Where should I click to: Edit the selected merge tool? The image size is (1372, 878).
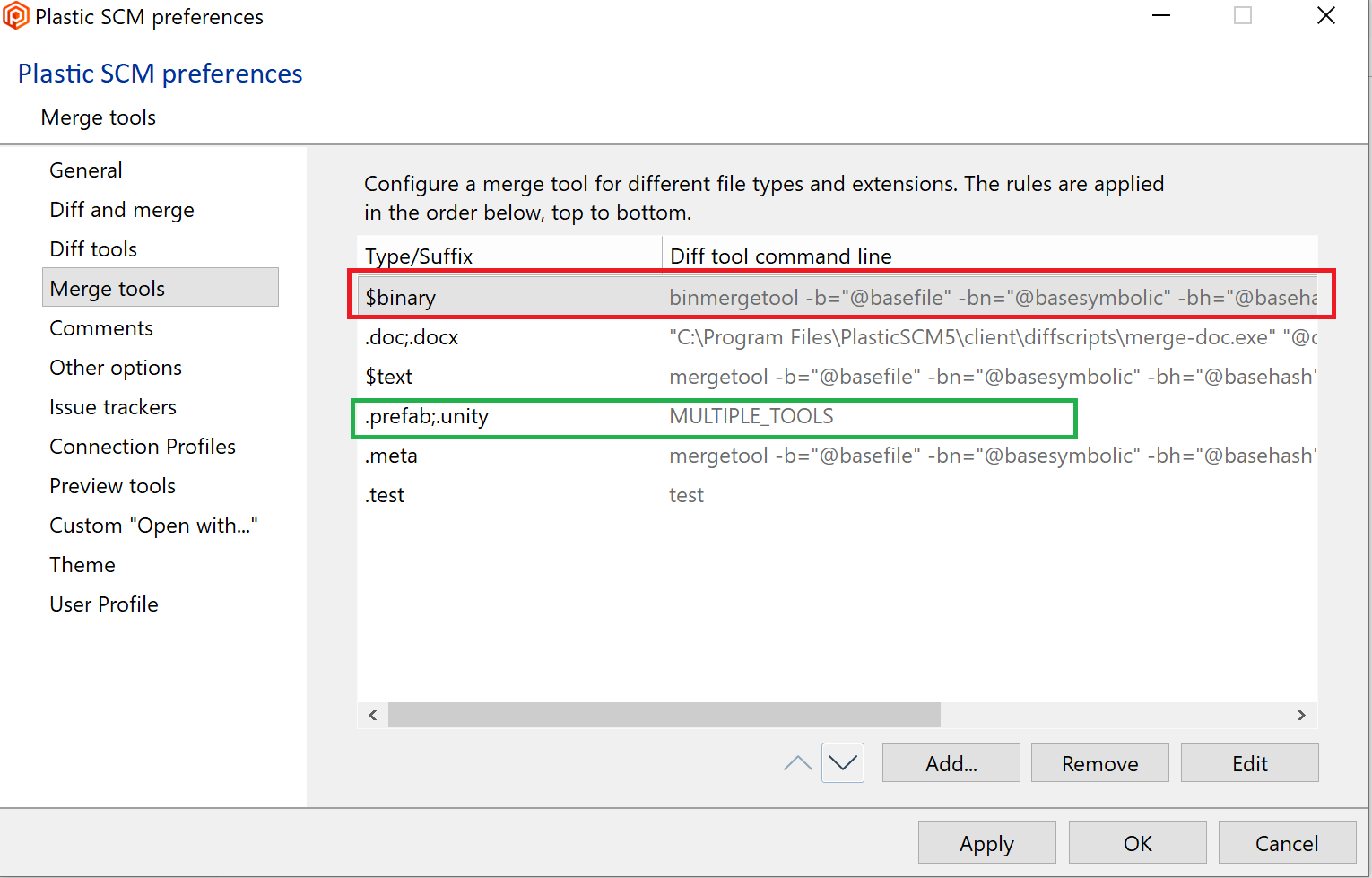tap(1249, 763)
